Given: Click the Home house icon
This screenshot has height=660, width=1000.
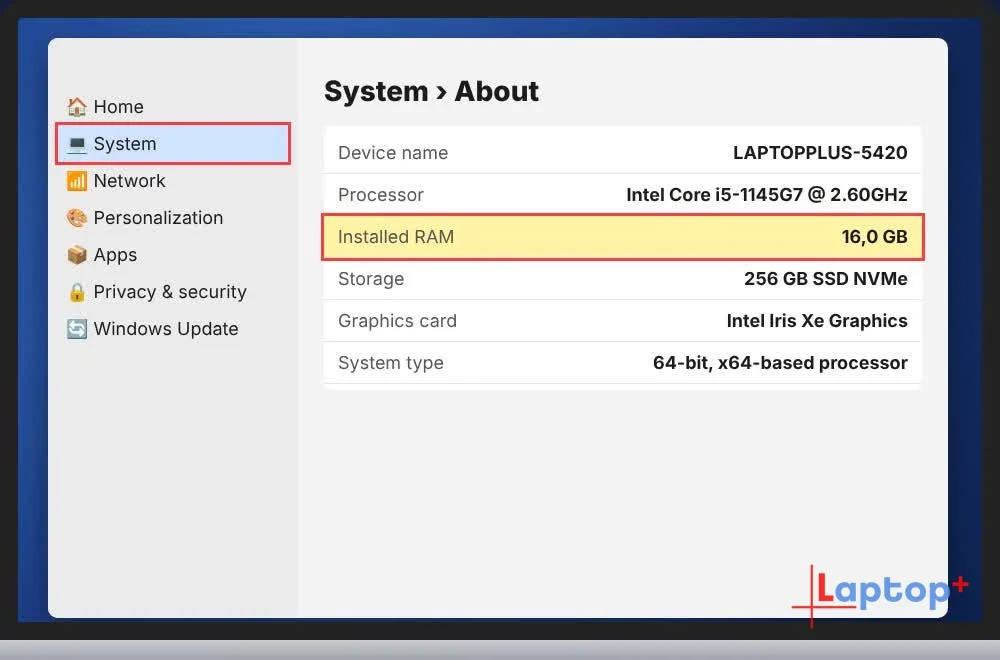Looking at the screenshot, I should (x=77, y=106).
